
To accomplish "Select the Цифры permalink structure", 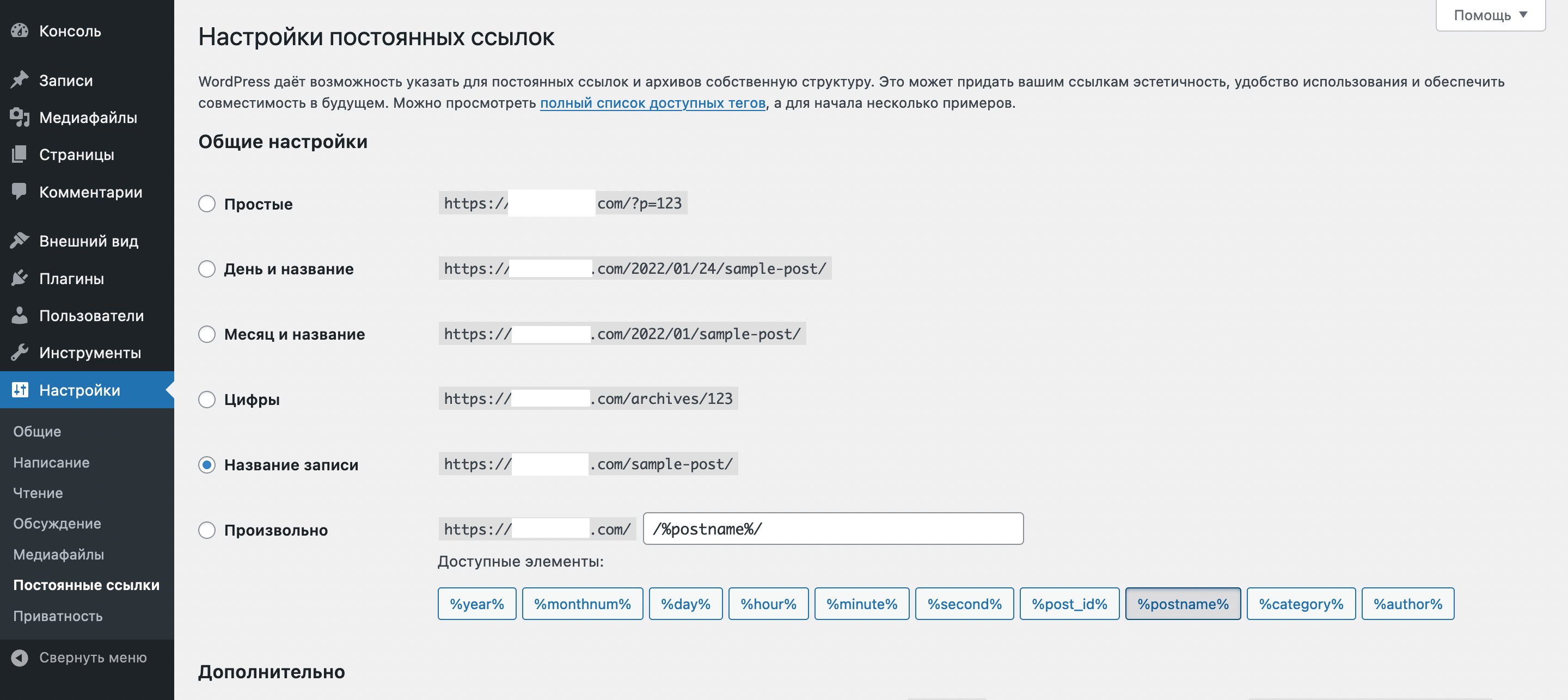I will (207, 400).
